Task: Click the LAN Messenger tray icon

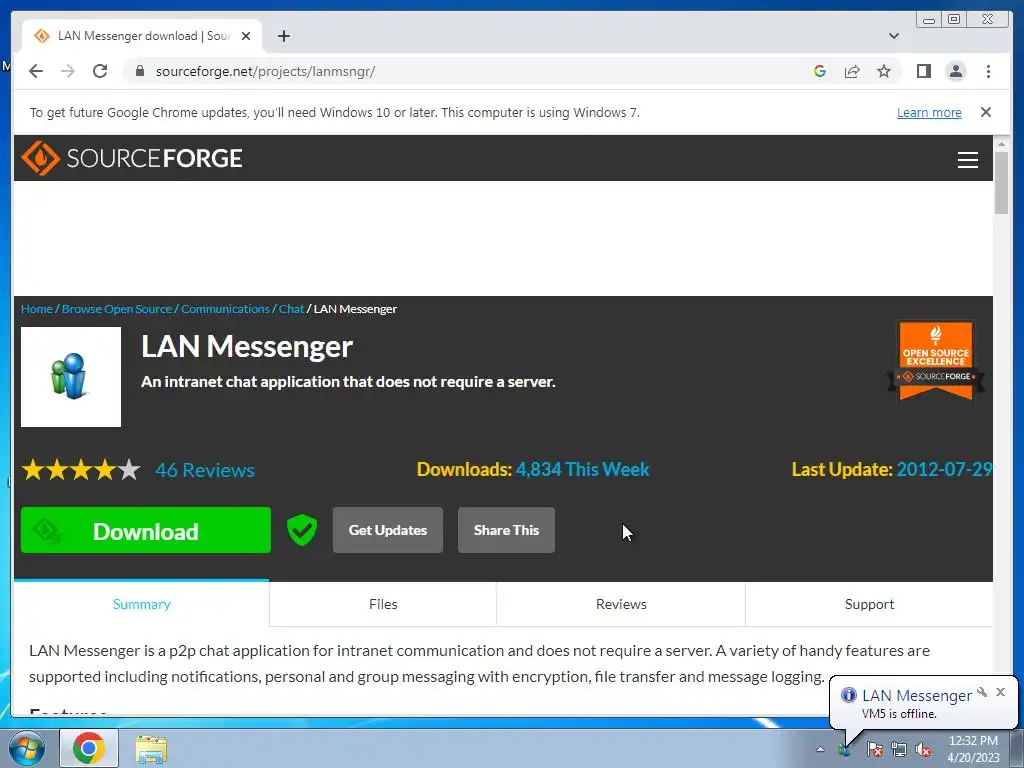Action: pyautogui.click(x=844, y=750)
